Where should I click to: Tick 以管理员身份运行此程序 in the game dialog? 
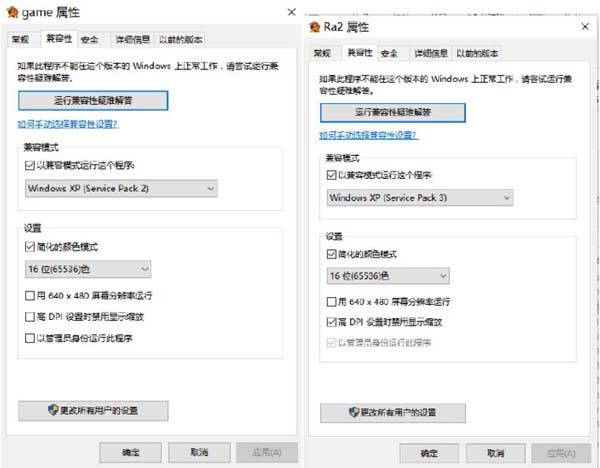29,339
